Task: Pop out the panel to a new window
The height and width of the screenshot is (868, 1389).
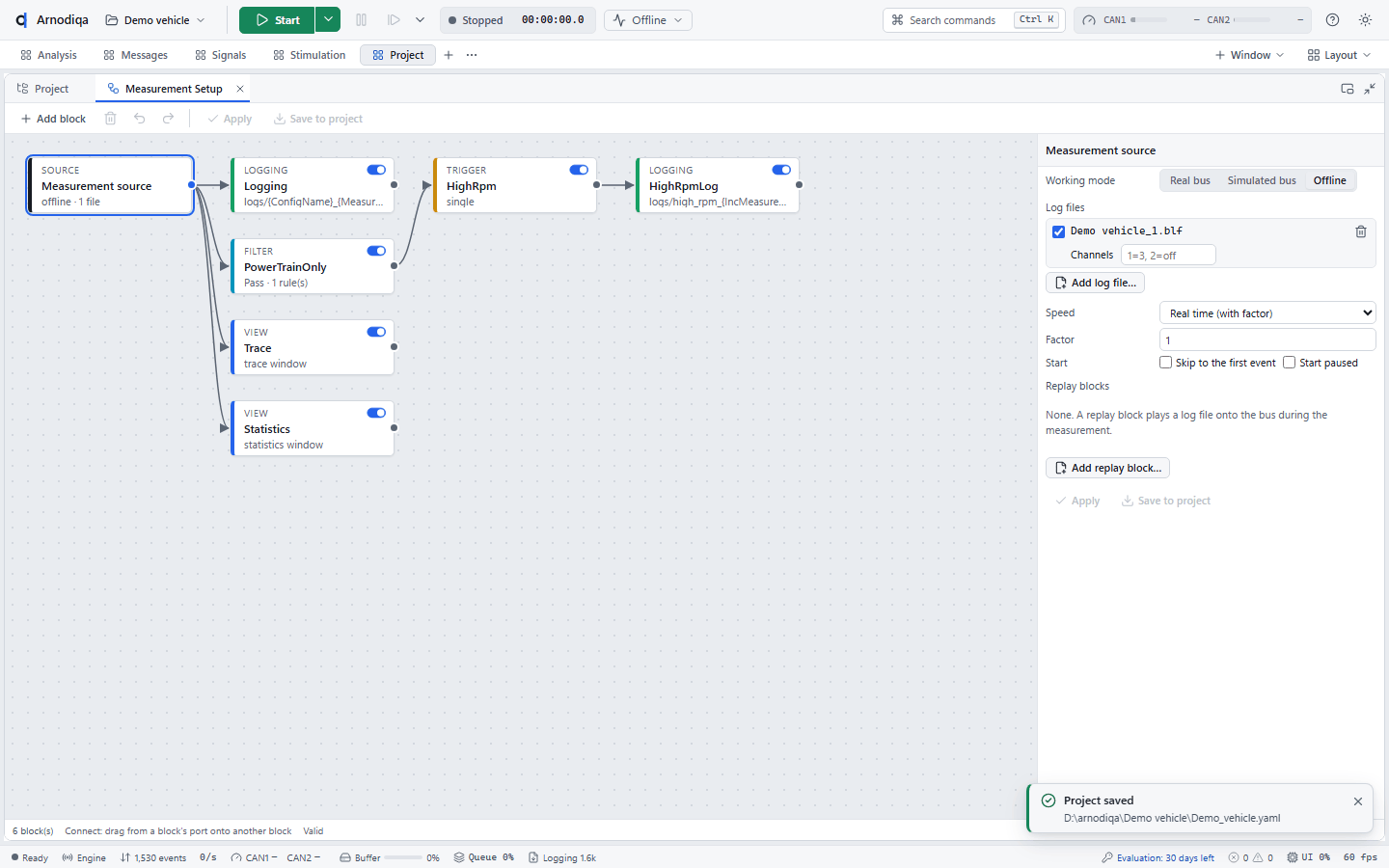Action: tap(1348, 89)
